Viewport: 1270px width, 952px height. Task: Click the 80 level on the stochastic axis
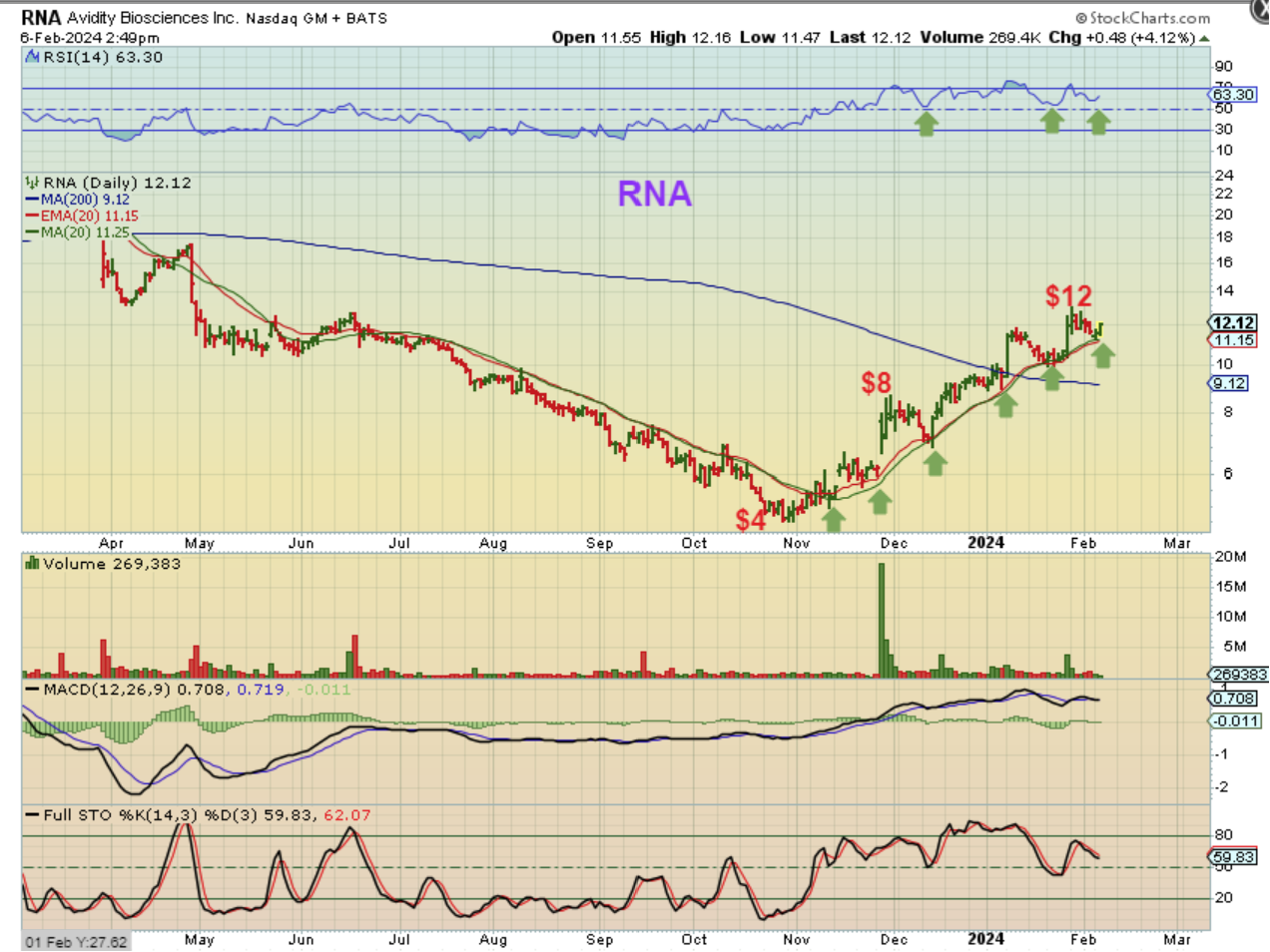click(1224, 834)
